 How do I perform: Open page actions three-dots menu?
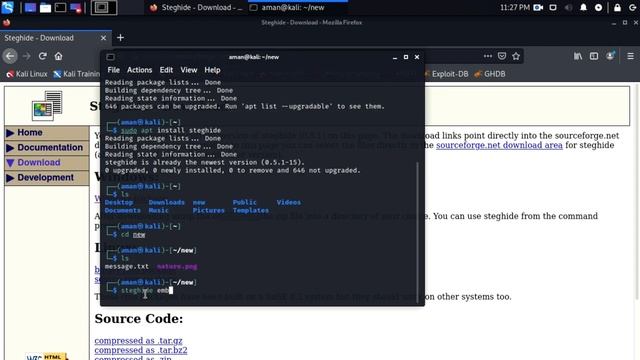pyautogui.click(x=488, y=56)
